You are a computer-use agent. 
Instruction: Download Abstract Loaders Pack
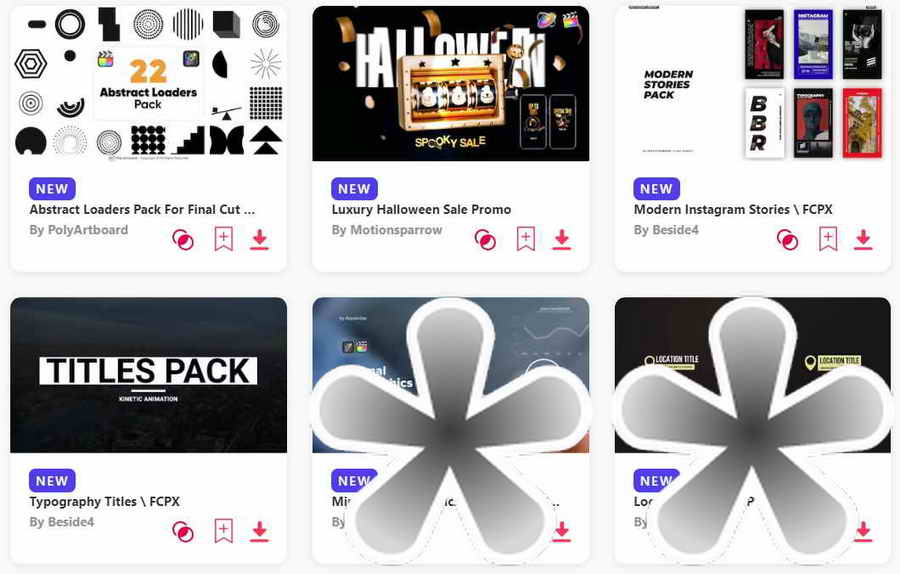tap(259, 239)
